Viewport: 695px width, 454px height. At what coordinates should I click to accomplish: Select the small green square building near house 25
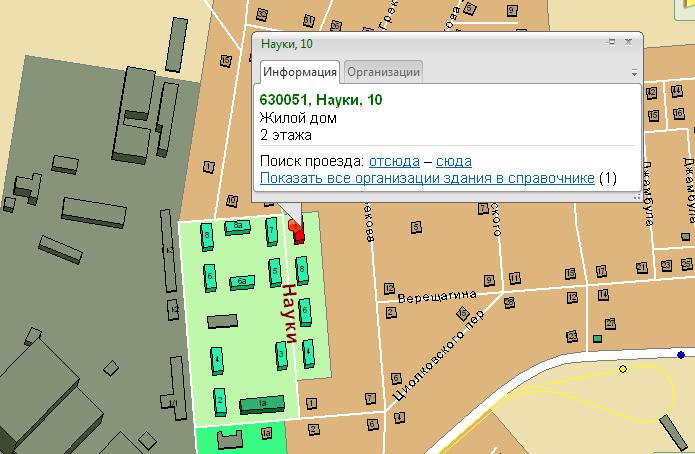coord(597,338)
